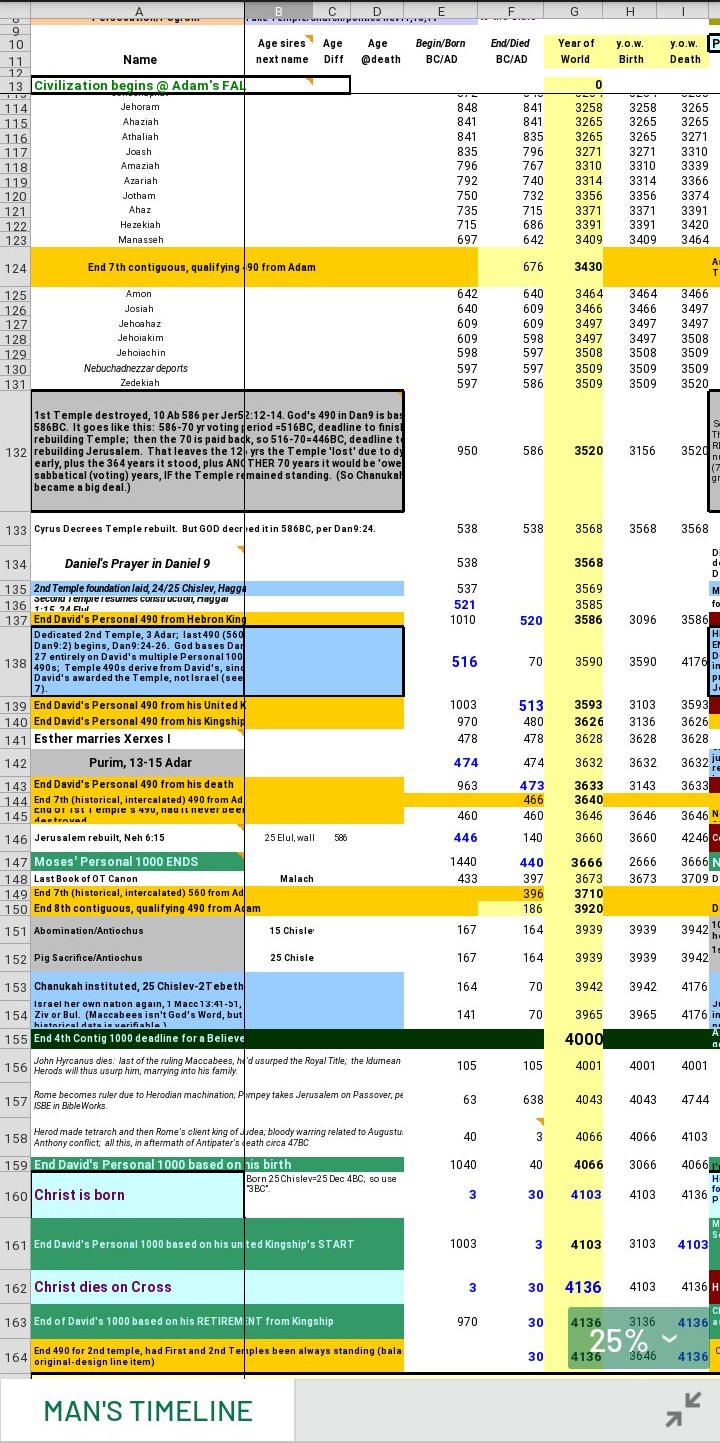This screenshot has width=720, height=1443.
Task: Select the 'Nebuchadnezzar deports' cell
Action: tap(139, 368)
